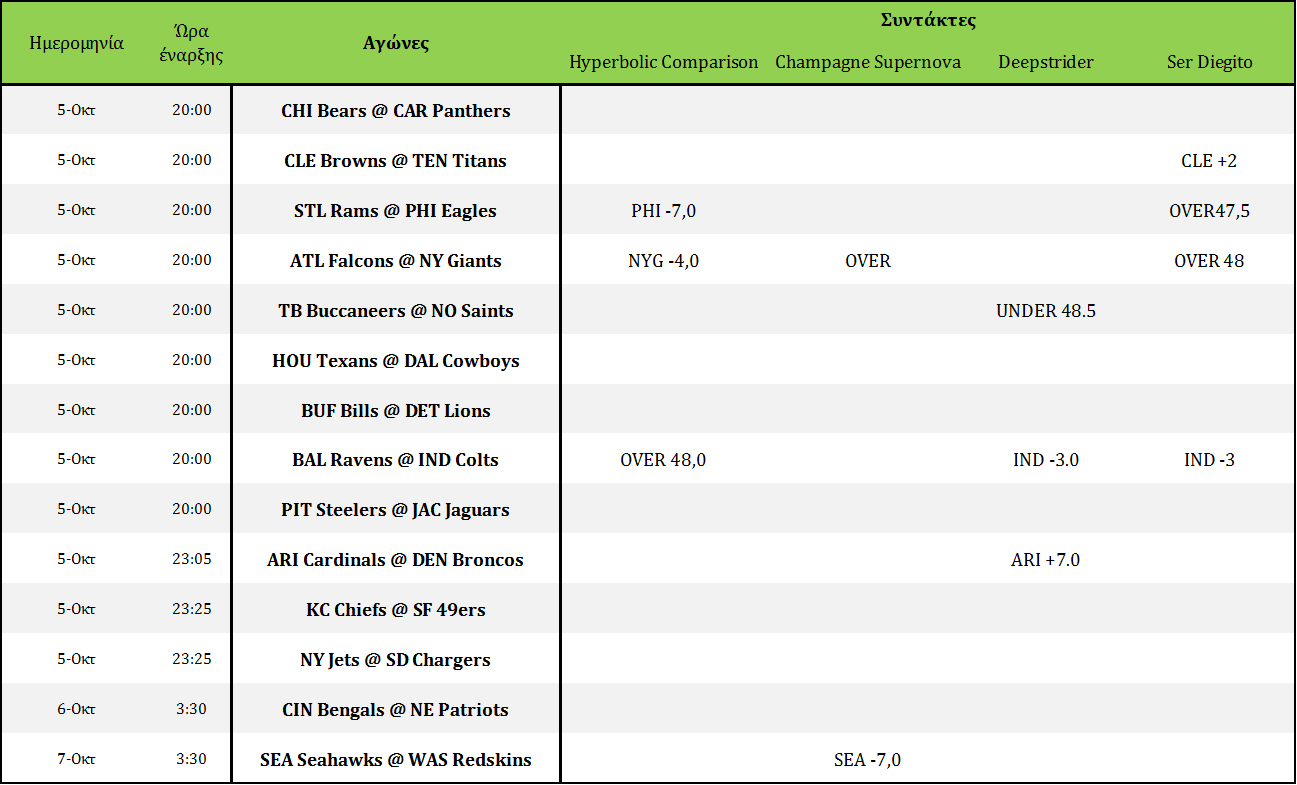1297x785 pixels.
Task: Click the '6-Οκτ' date cell
Action: pyautogui.click(x=76, y=709)
